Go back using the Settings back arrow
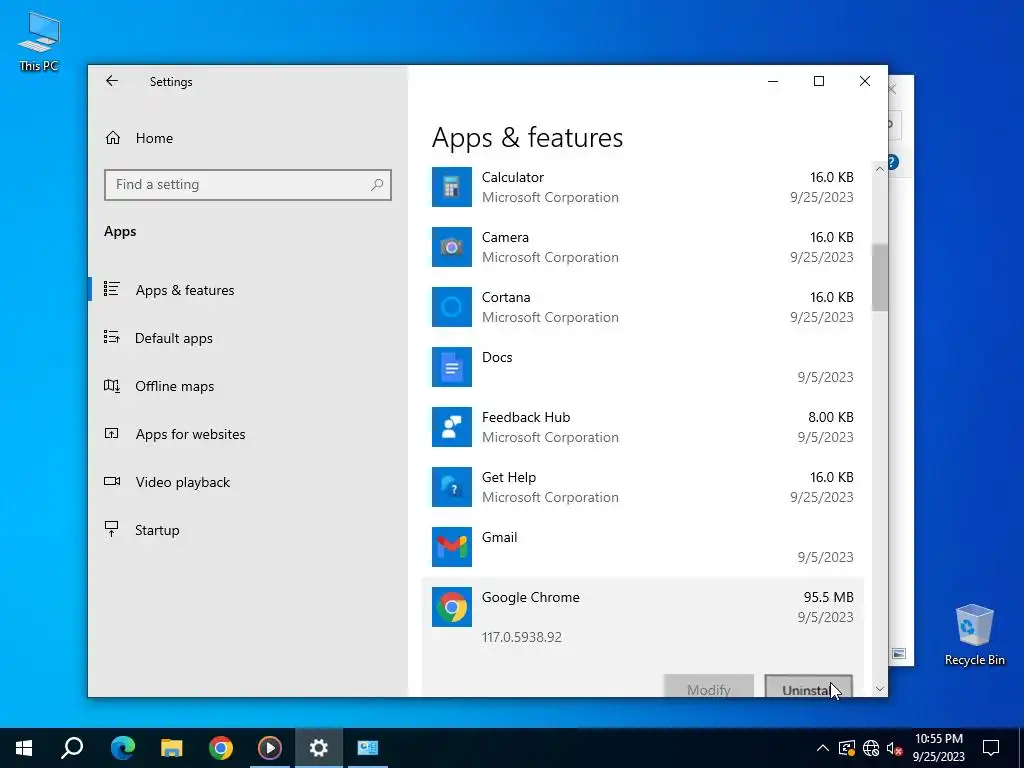This screenshot has width=1024, height=768. pyautogui.click(x=112, y=81)
